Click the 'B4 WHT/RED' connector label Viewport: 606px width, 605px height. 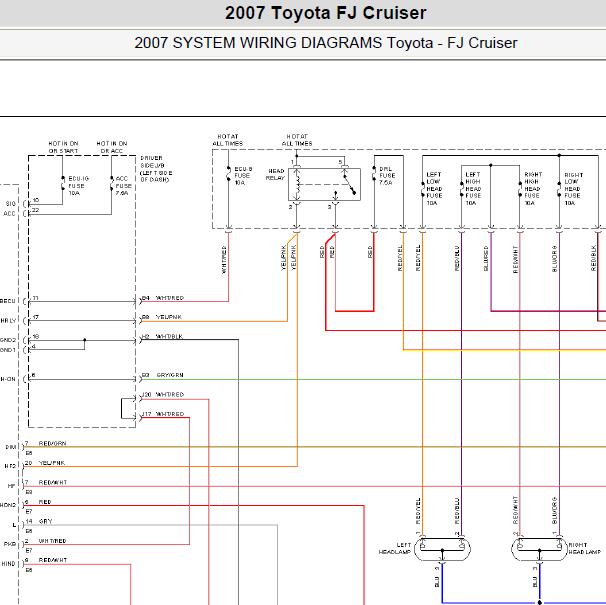click(x=163, y=298)
